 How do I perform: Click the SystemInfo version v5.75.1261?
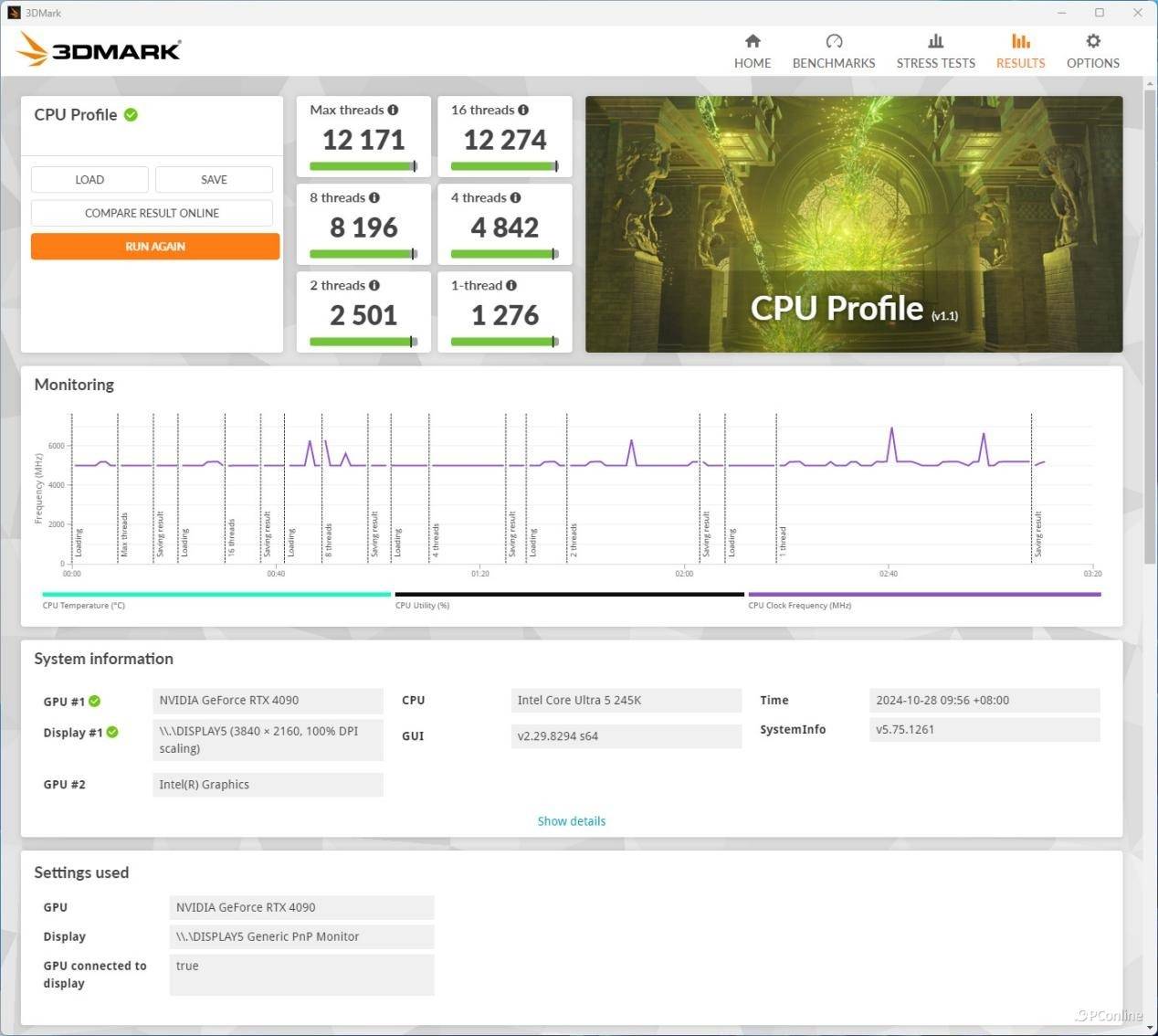984,730
